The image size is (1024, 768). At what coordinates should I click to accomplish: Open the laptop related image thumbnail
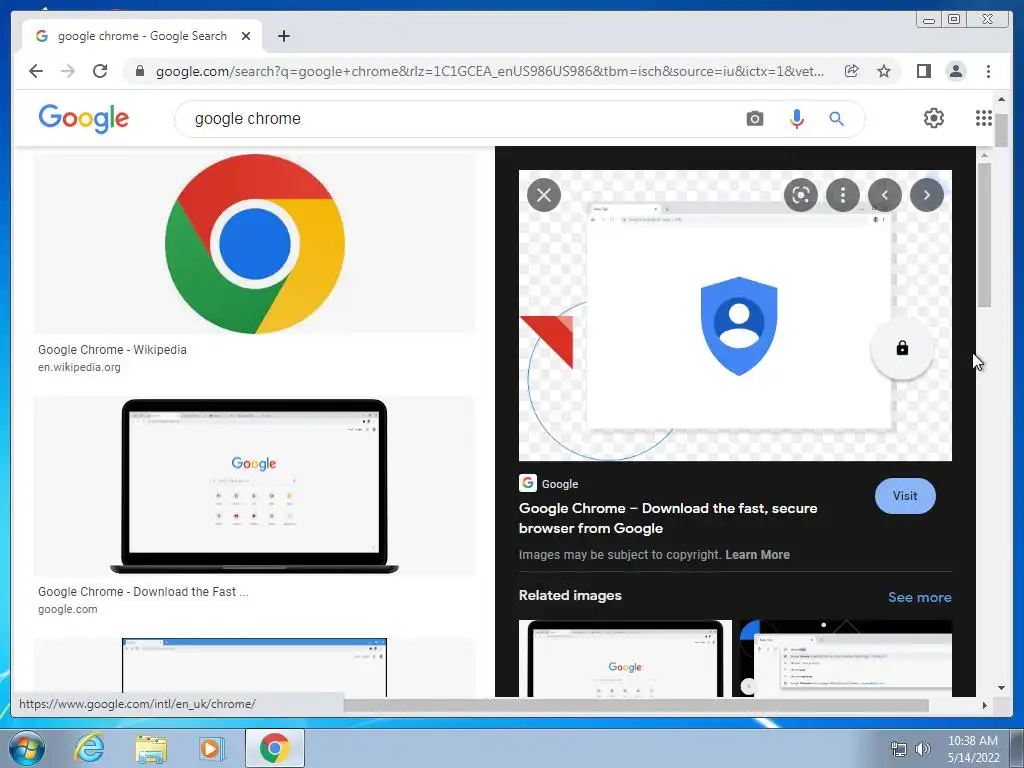[x=625, y=658]
